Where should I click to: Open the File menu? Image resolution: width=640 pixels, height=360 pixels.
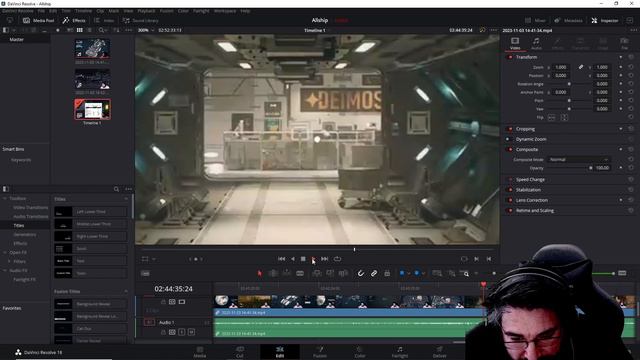coord(41,11)
